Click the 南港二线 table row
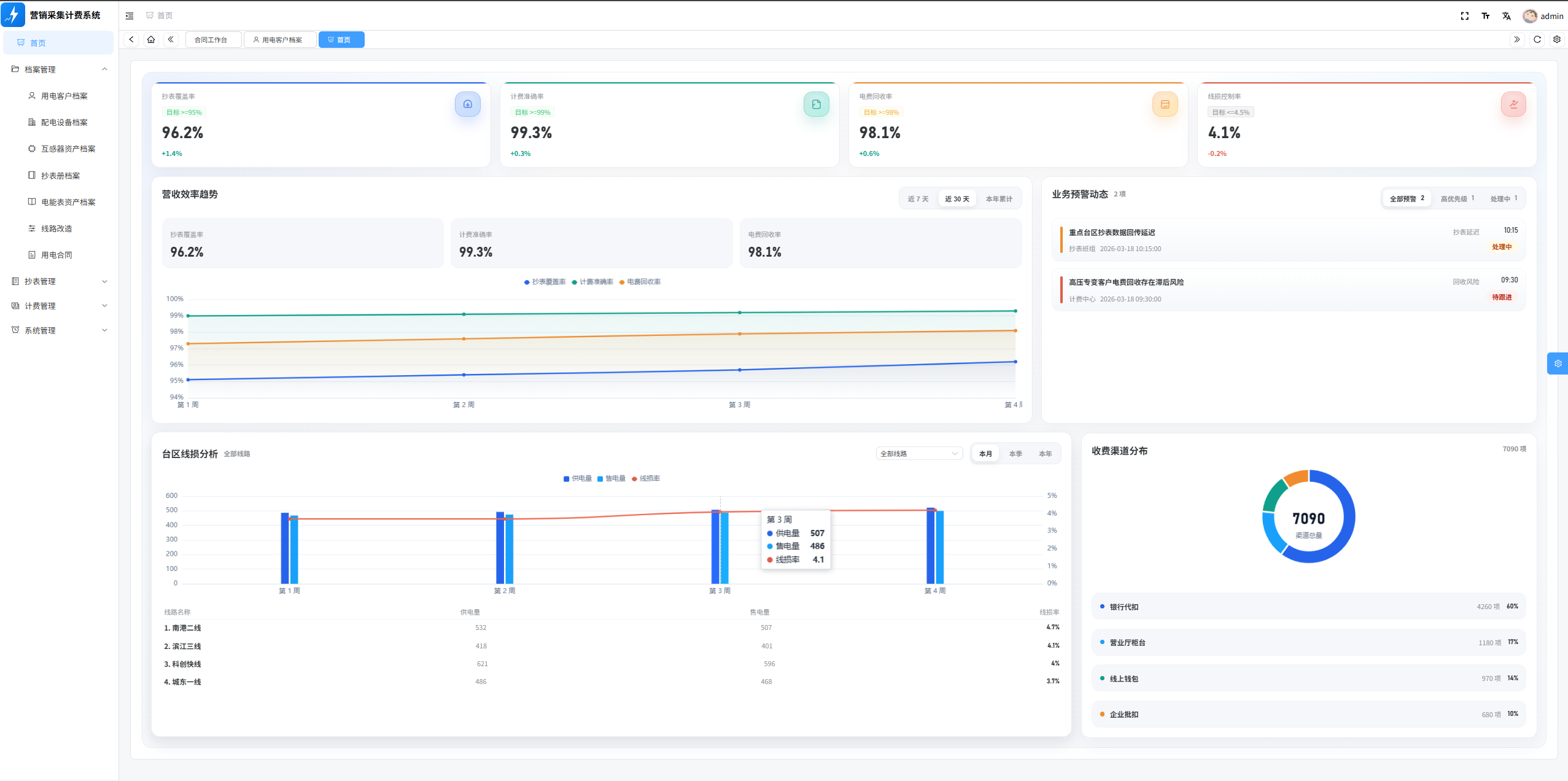Screen dimensions: 1568x781 tap(611, 628)
